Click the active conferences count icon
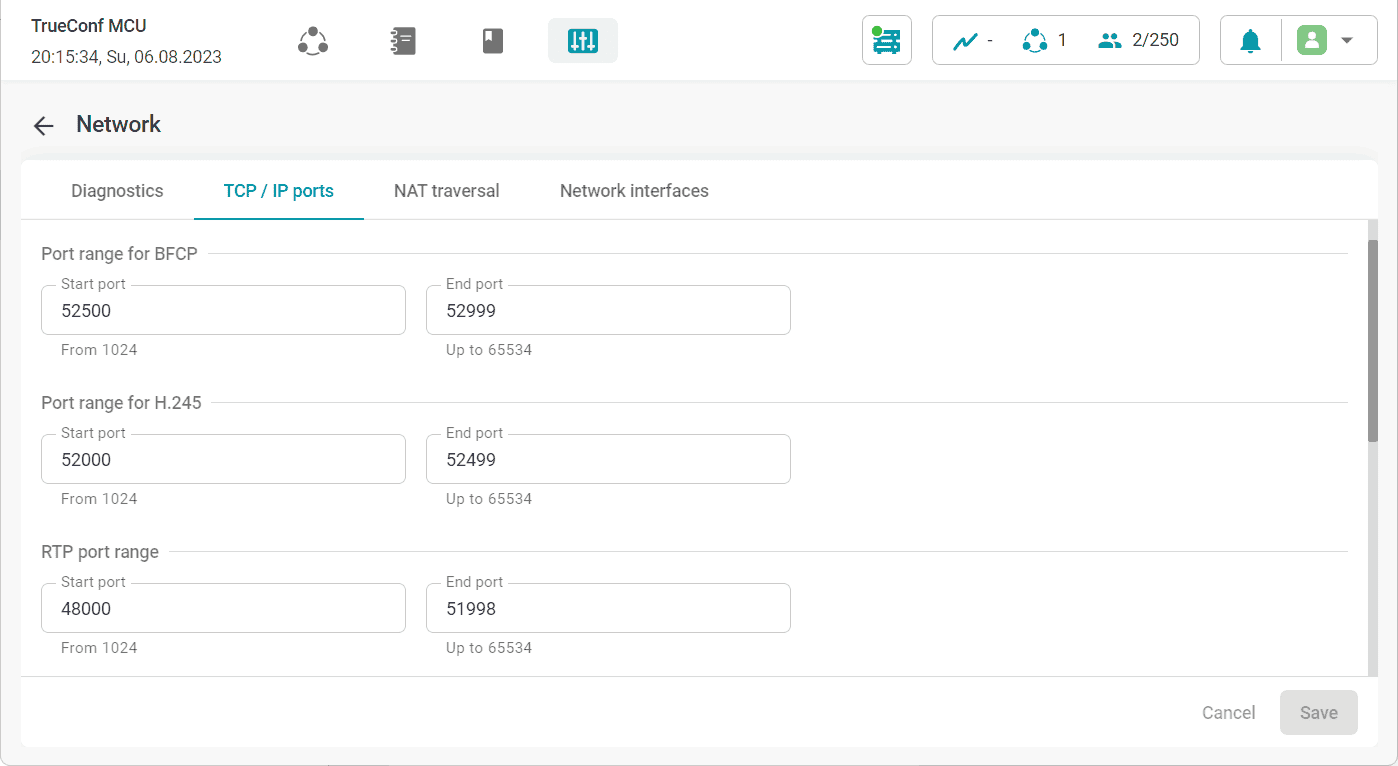The image size is (1398, 766). [1034, 41]
